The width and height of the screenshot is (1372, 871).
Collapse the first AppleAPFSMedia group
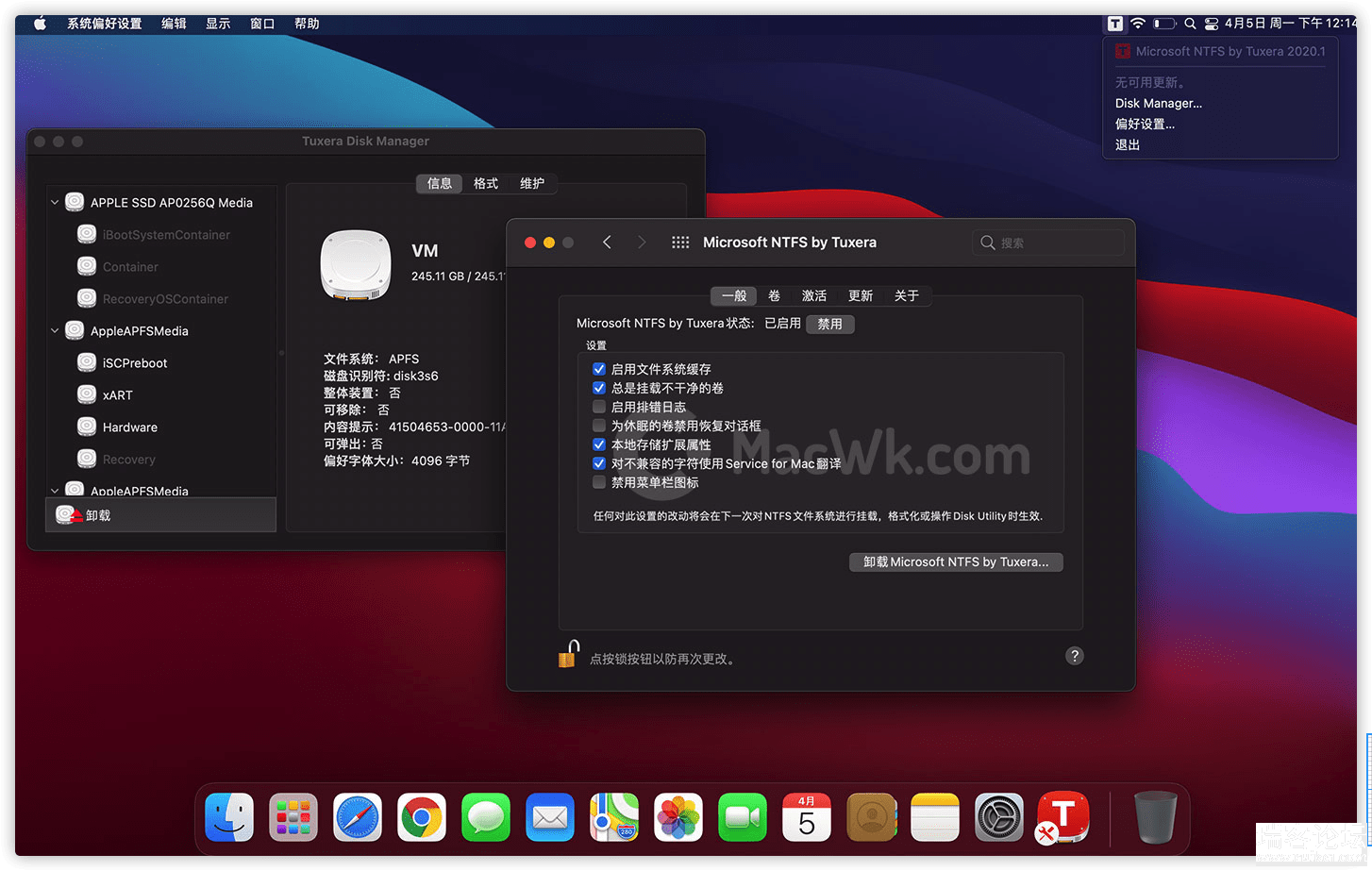coord(55,331)
